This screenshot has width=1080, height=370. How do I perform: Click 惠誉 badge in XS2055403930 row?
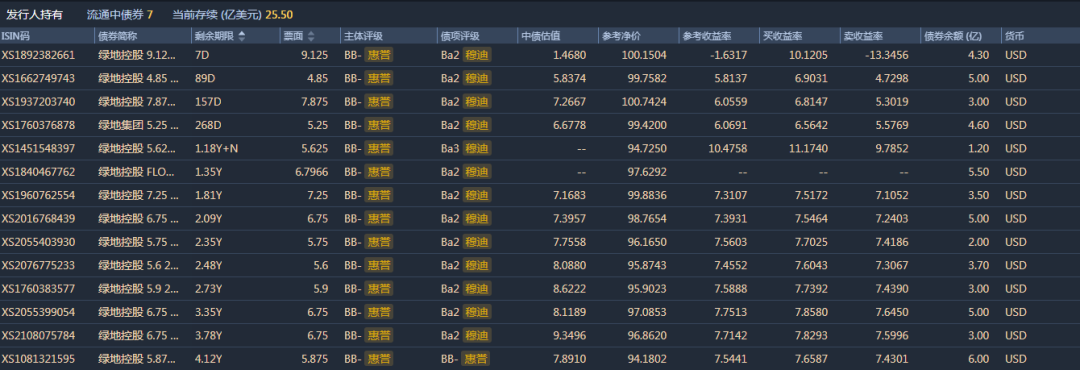(379, 242)
